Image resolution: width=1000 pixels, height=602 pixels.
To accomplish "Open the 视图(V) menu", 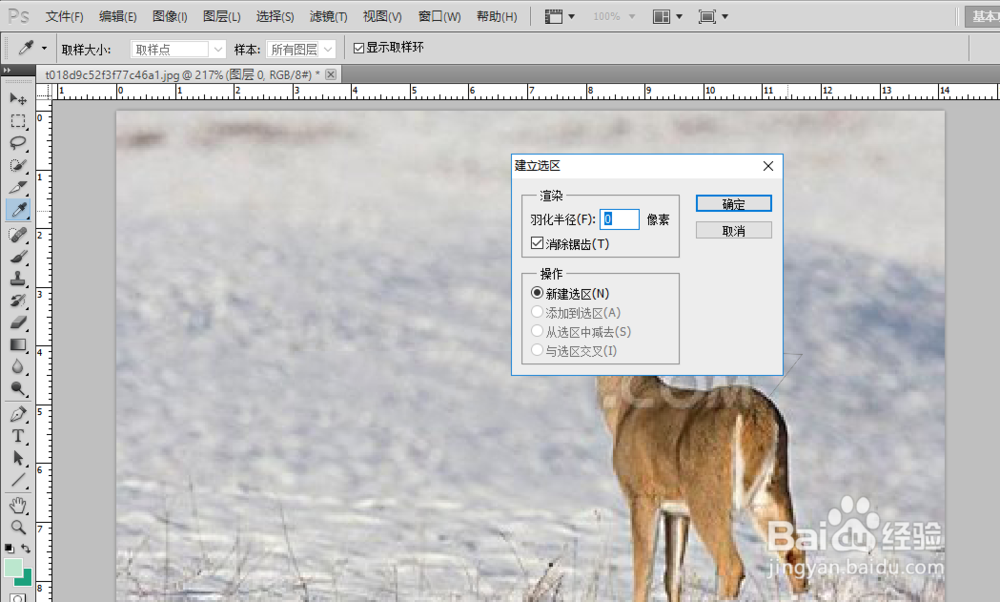I will click(x=382, y=17).
